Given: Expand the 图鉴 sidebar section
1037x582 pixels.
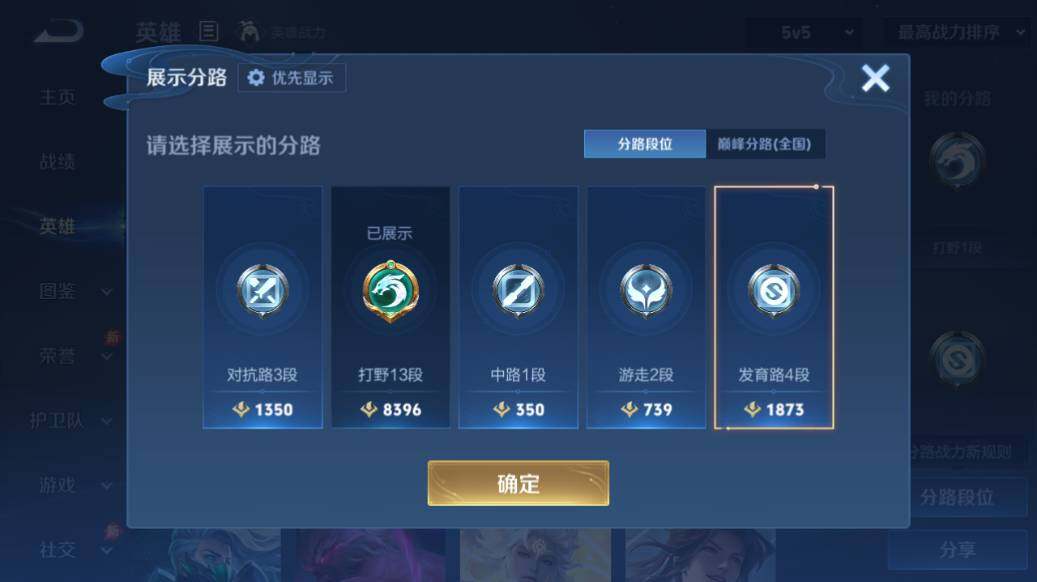Looking at the screenshot, I should pyautogui.click(x=74, y=291).
